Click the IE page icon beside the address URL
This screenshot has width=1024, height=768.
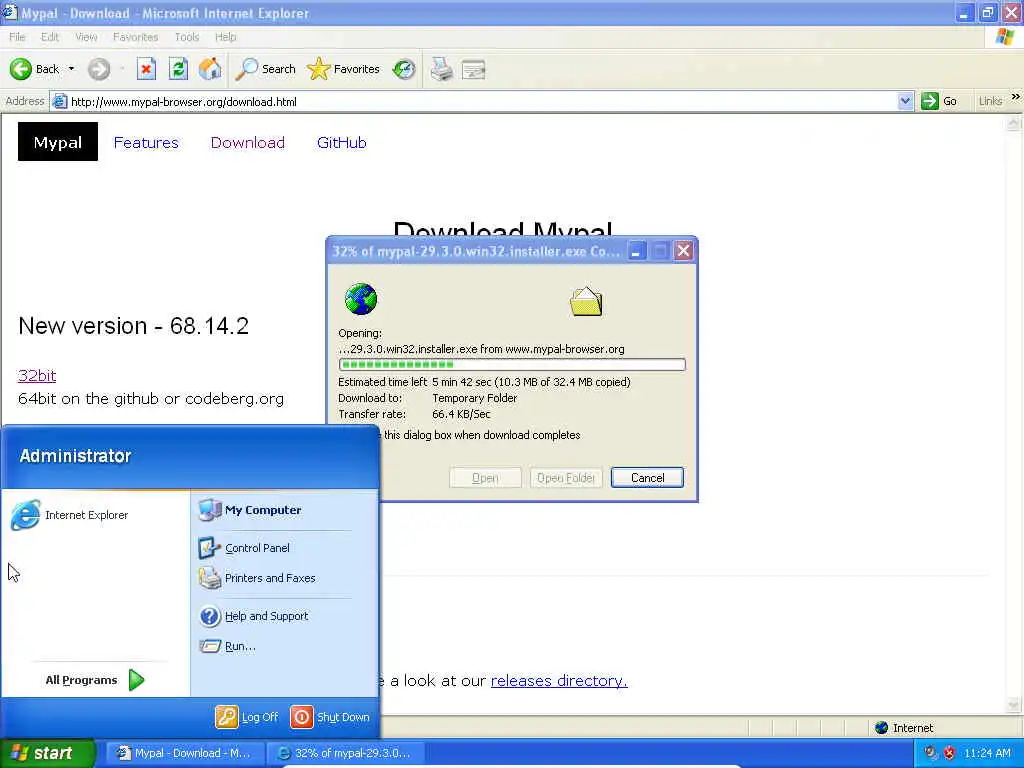(x=59, y=101)
